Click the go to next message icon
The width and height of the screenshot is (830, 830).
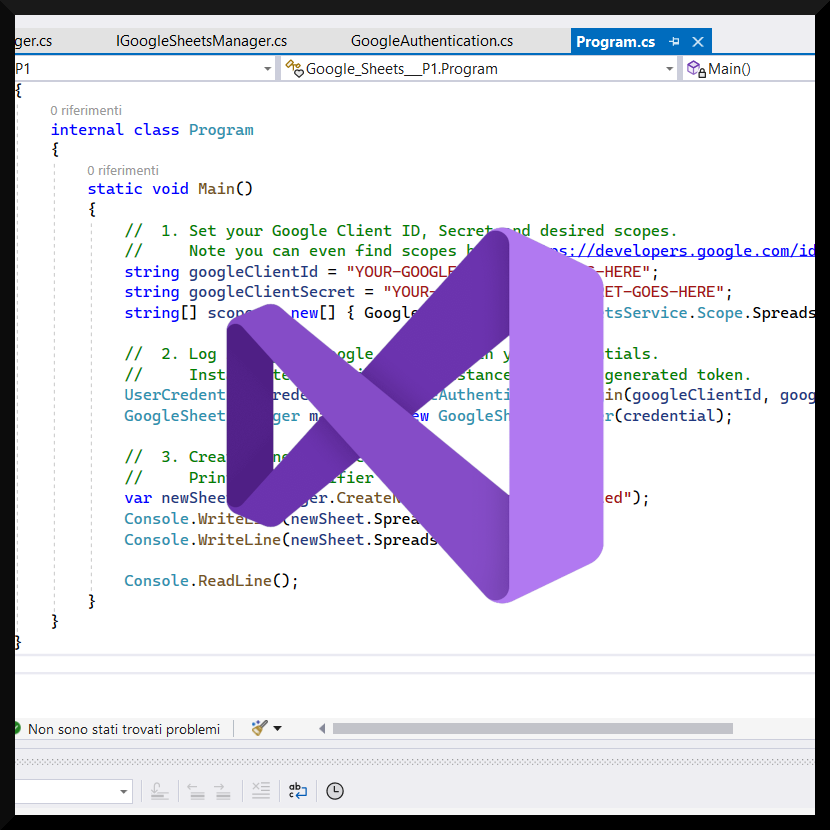point(223,791)
